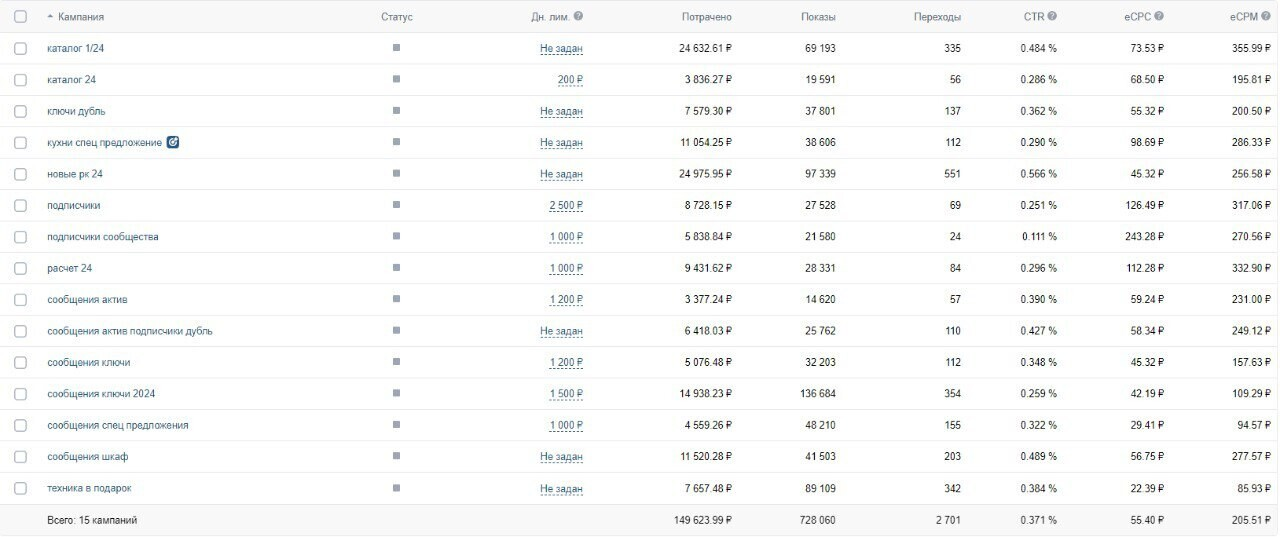Change 1 000 ₽ limit for расчет 24
Image resolution: width=1280 pixels, height=537 pixels.
point(566,268)
